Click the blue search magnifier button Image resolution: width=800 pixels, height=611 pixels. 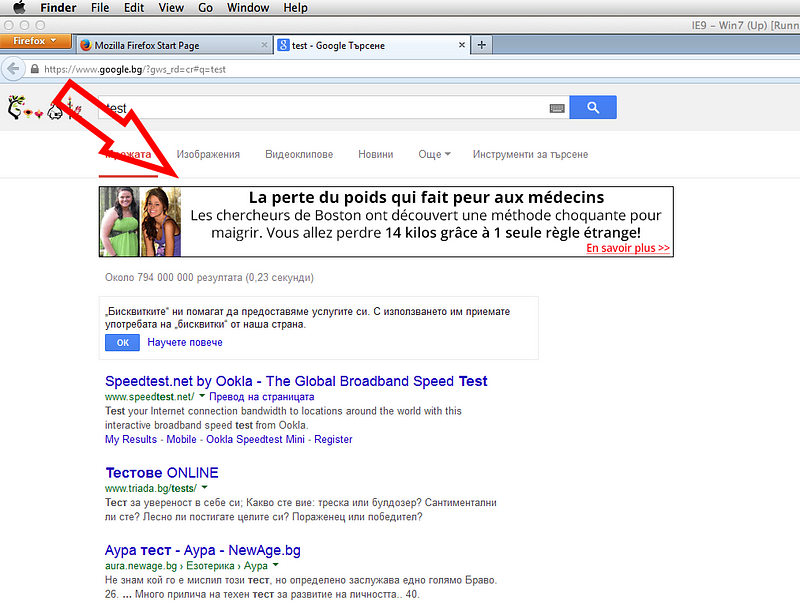(x=593, y=107)
